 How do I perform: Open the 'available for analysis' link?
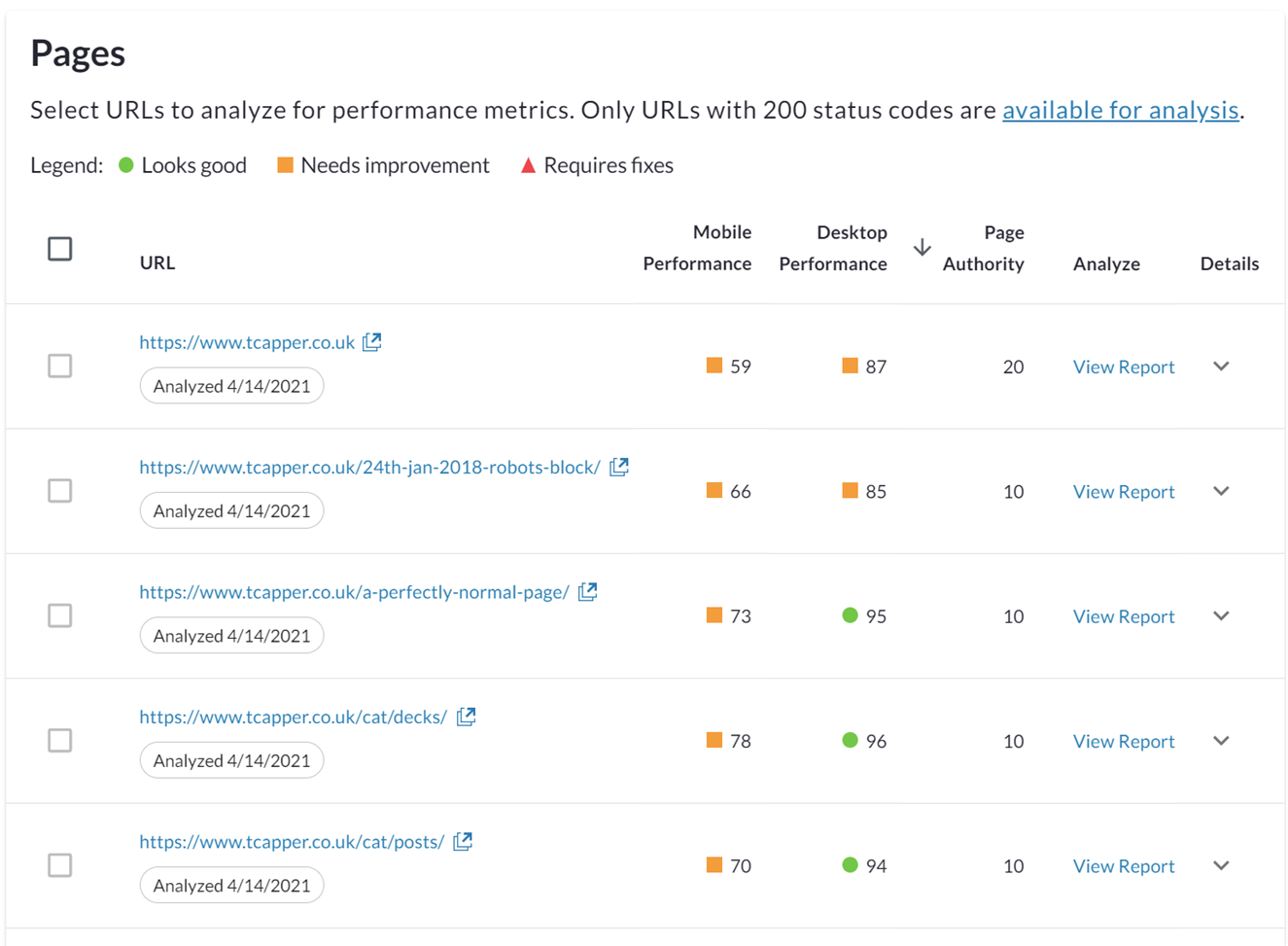[1120, 110]
